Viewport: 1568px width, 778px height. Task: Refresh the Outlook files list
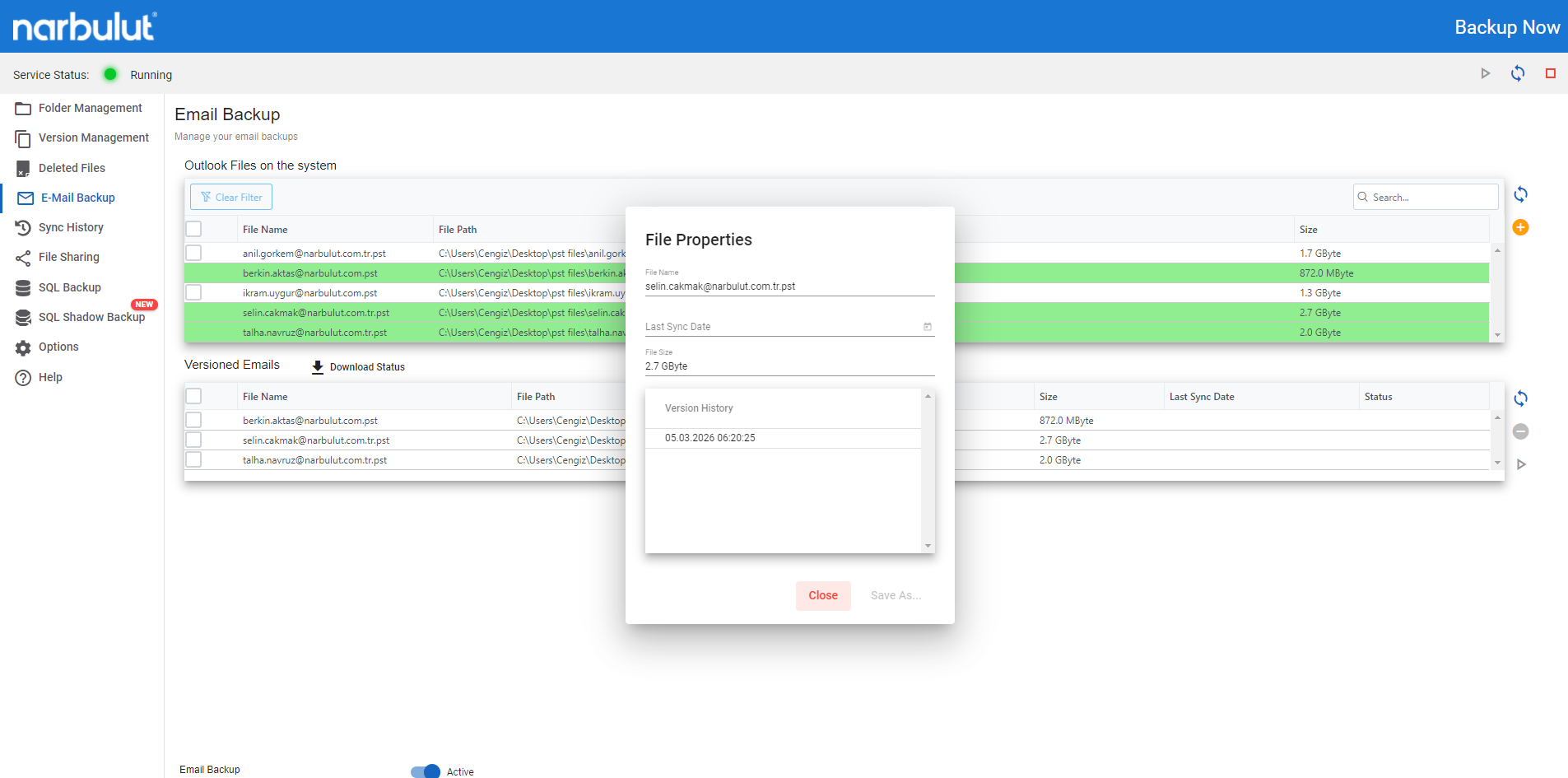pos(1520,195)
